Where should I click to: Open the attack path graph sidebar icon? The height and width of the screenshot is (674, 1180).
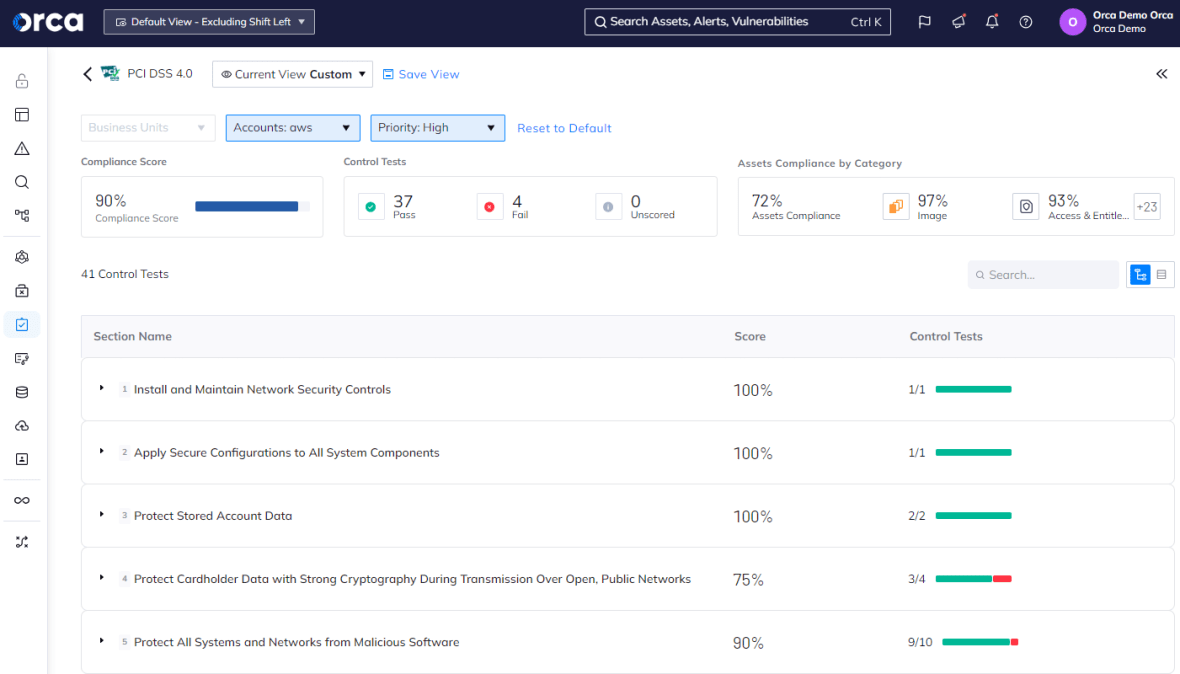pyautogui.click(x=22, y=216)
